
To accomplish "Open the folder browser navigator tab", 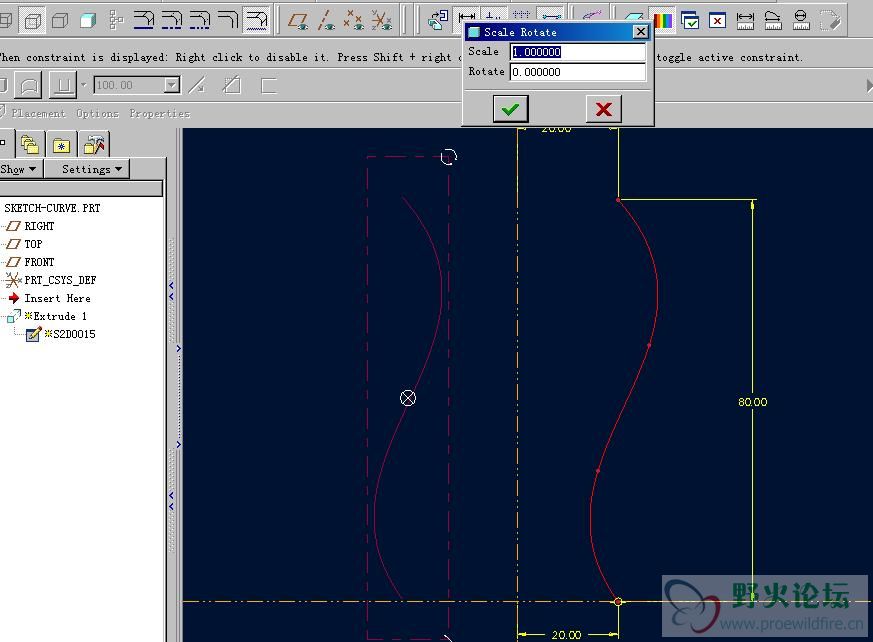I will tap(30, 145).
